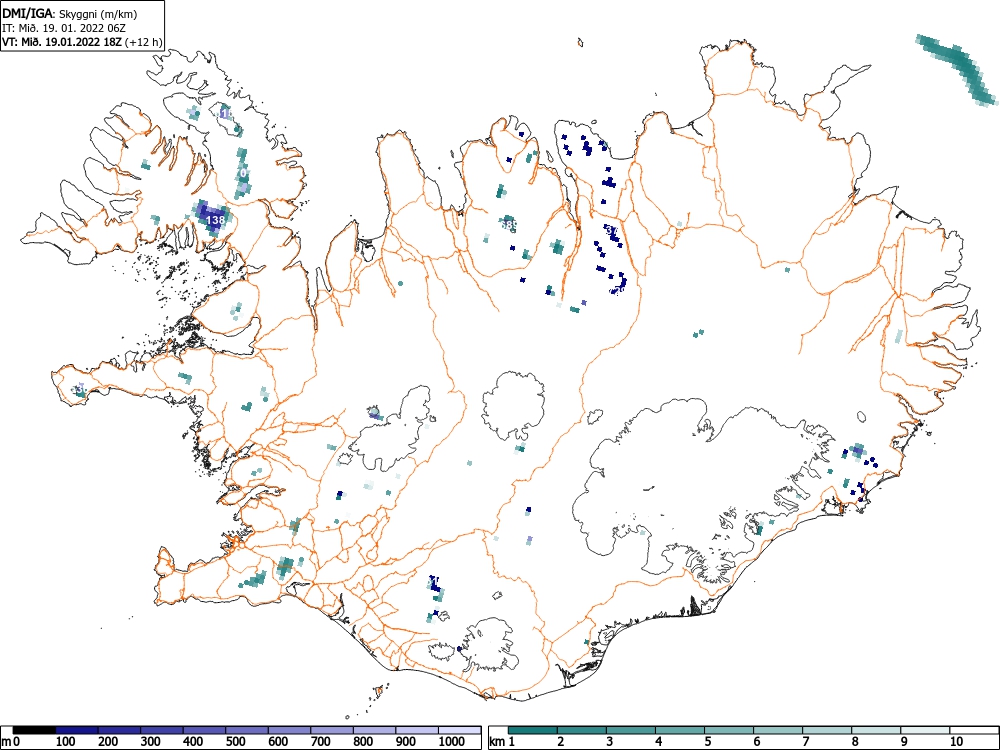Click the 700–800 m legend swatch
Viewport: 1000px width, 750px height.
(x=332, y=730)
